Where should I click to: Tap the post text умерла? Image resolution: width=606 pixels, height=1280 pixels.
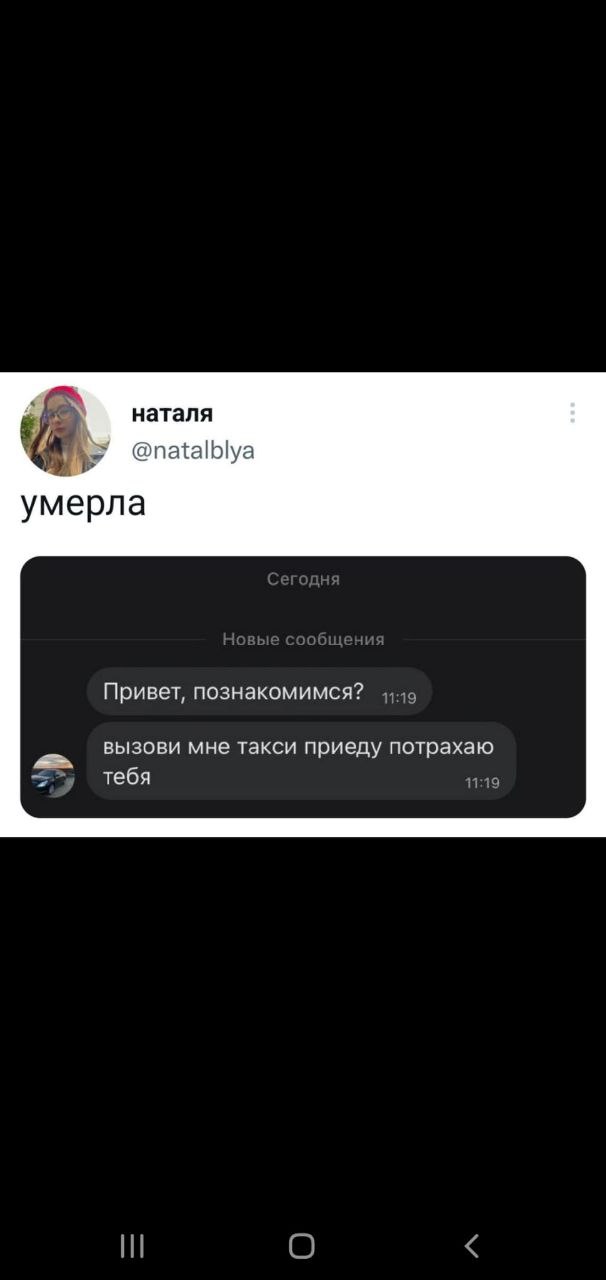click(84, 504)
